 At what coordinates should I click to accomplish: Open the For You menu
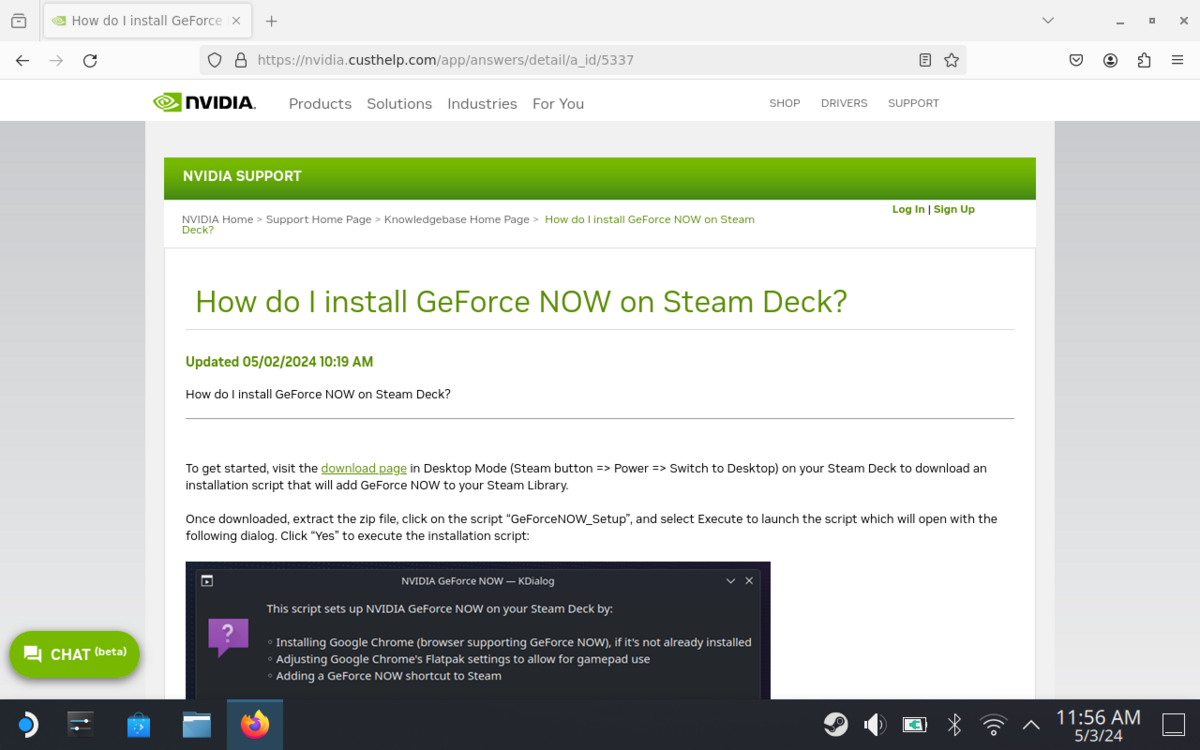pos(558,103)
